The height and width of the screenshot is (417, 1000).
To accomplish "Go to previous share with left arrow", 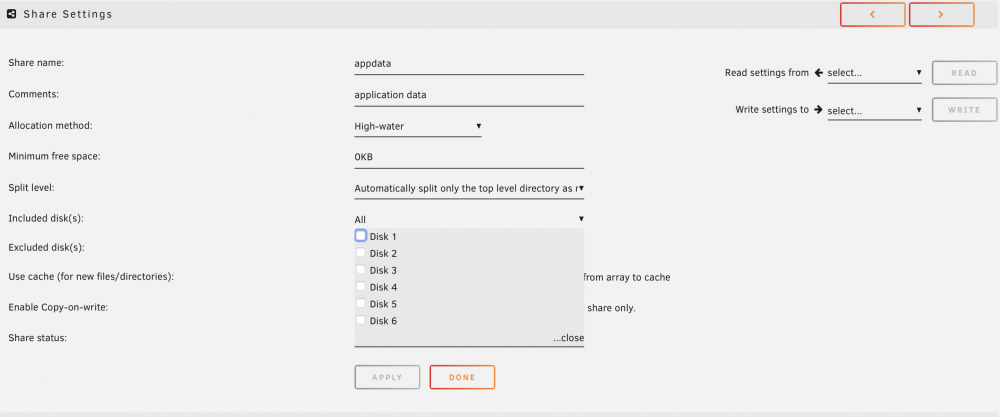I will (872, 15).
